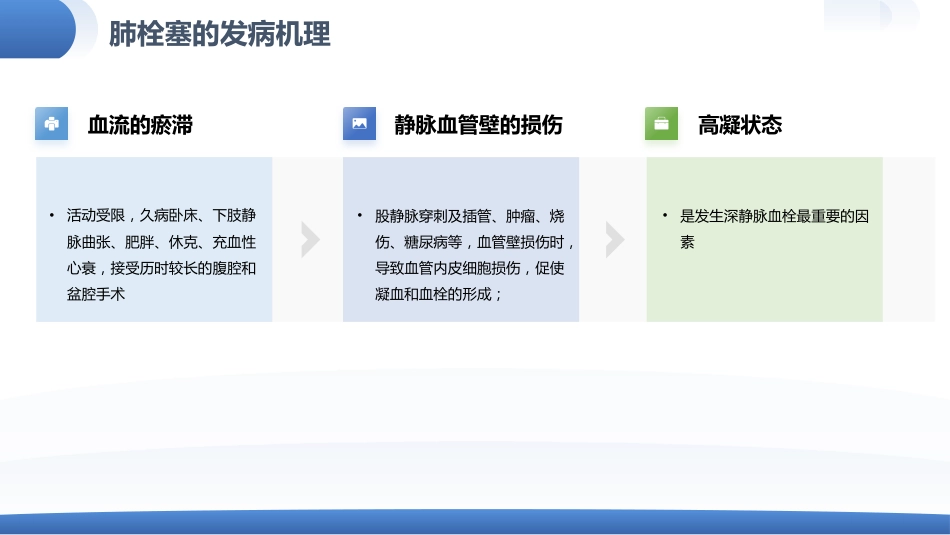
Task: Click the chevron arrow before the 高凝状态 card
Action: 615,240
